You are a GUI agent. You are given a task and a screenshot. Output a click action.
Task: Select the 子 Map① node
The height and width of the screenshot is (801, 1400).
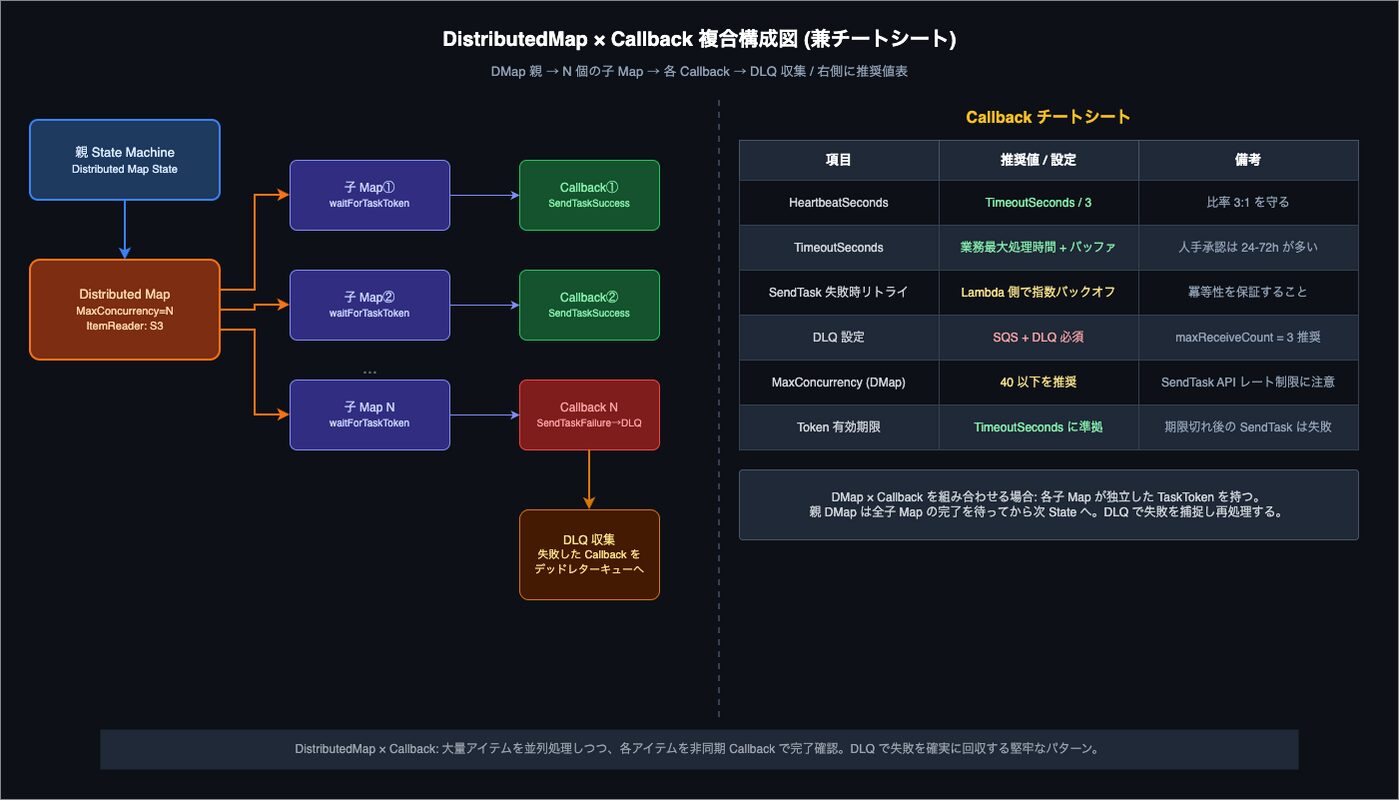tap(370, 195)
